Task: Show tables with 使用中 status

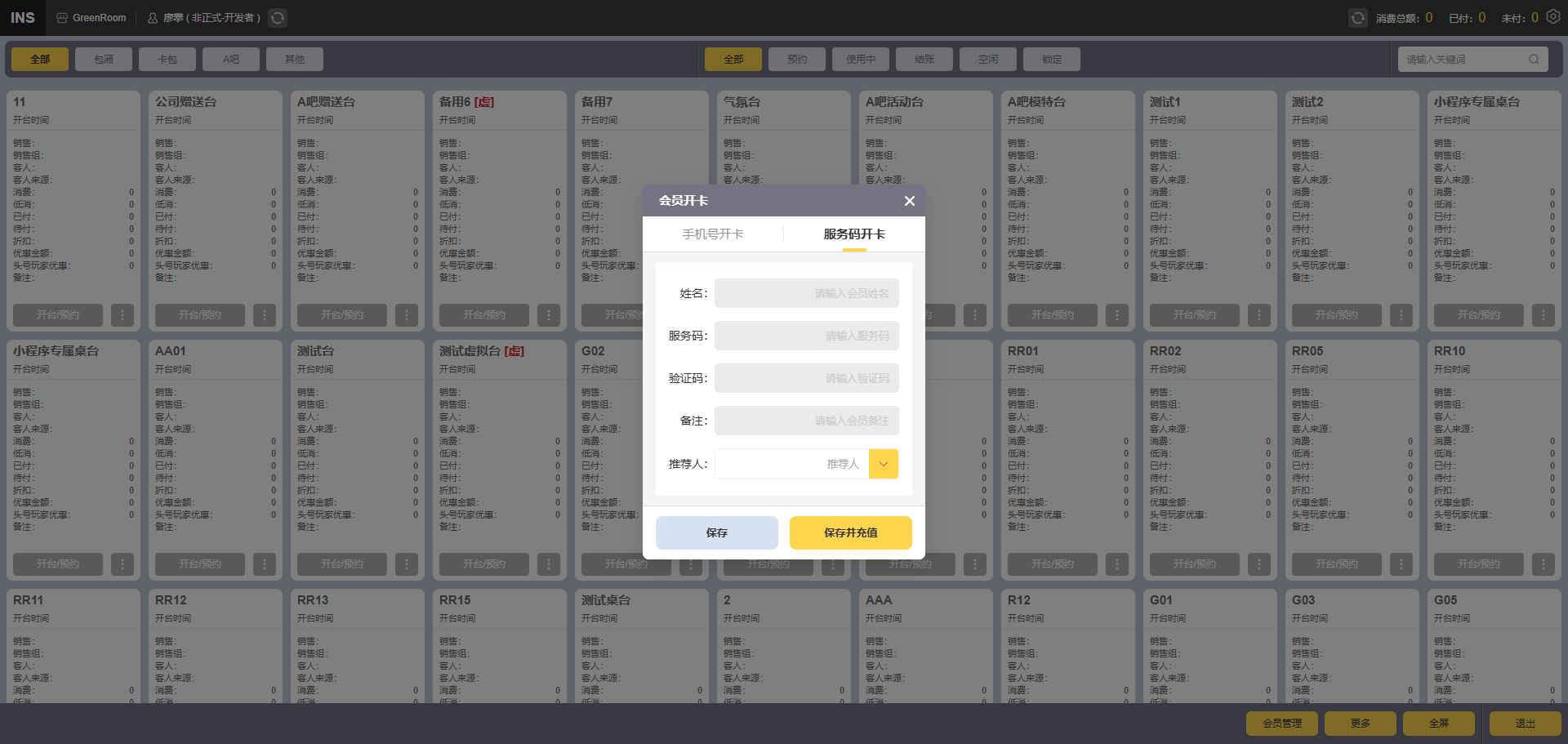Action: [x=861, y=59]
